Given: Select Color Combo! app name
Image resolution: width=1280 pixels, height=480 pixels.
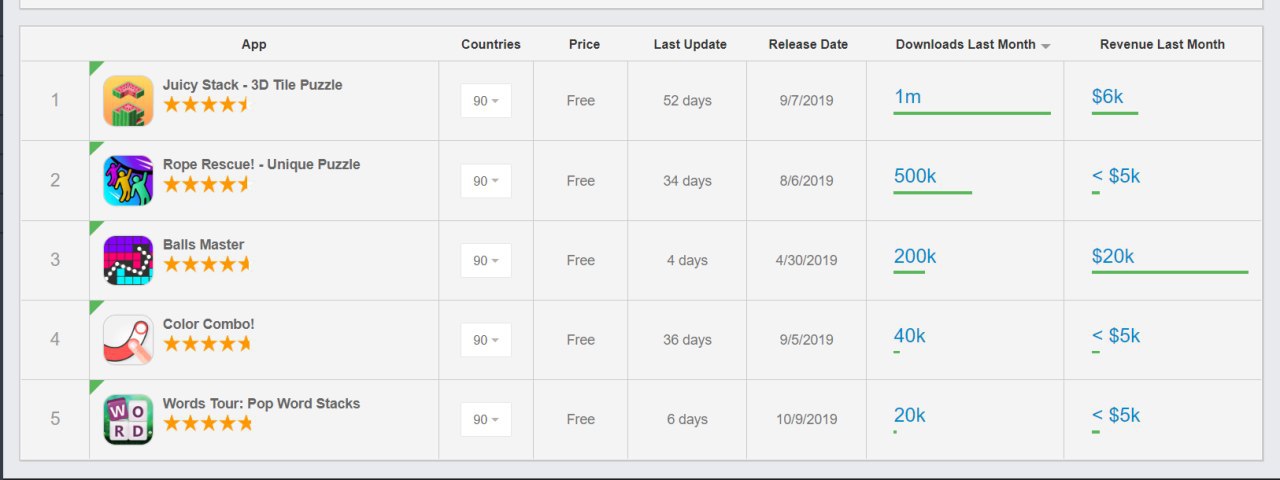Looking at the screenshot, I should point(209,324).
